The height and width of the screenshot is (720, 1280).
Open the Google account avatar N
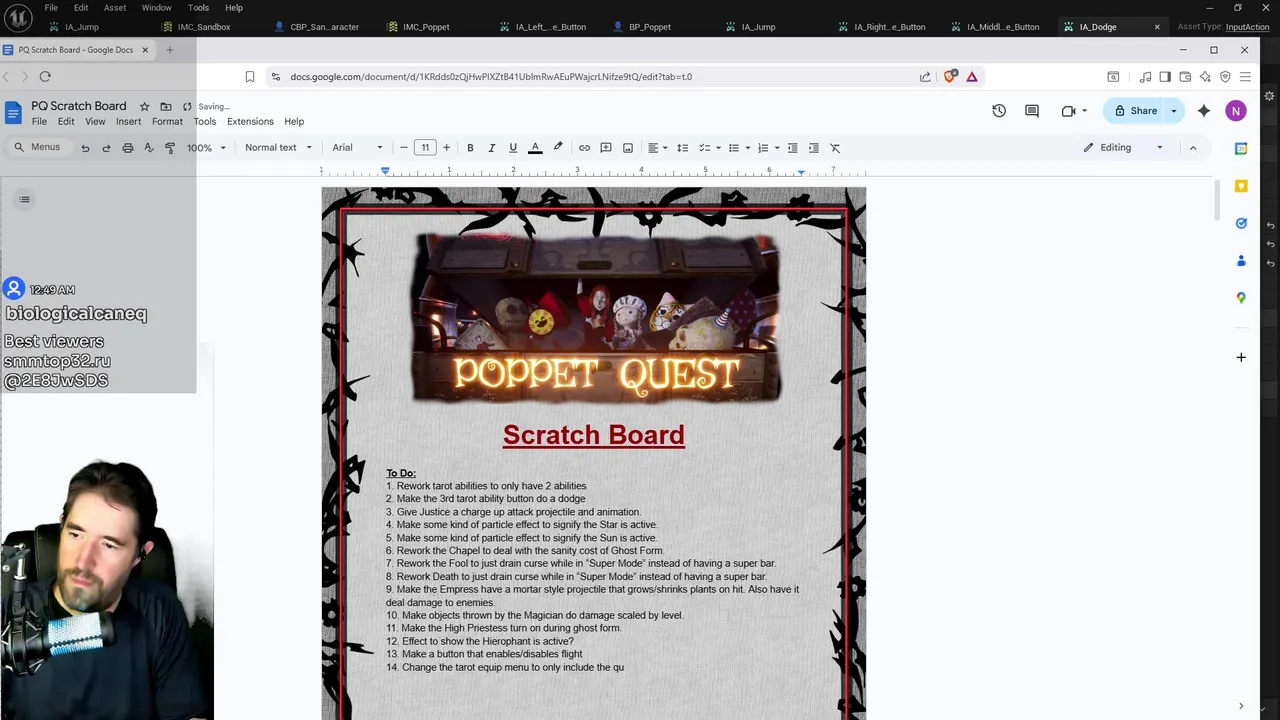(x=1236, y=111)
